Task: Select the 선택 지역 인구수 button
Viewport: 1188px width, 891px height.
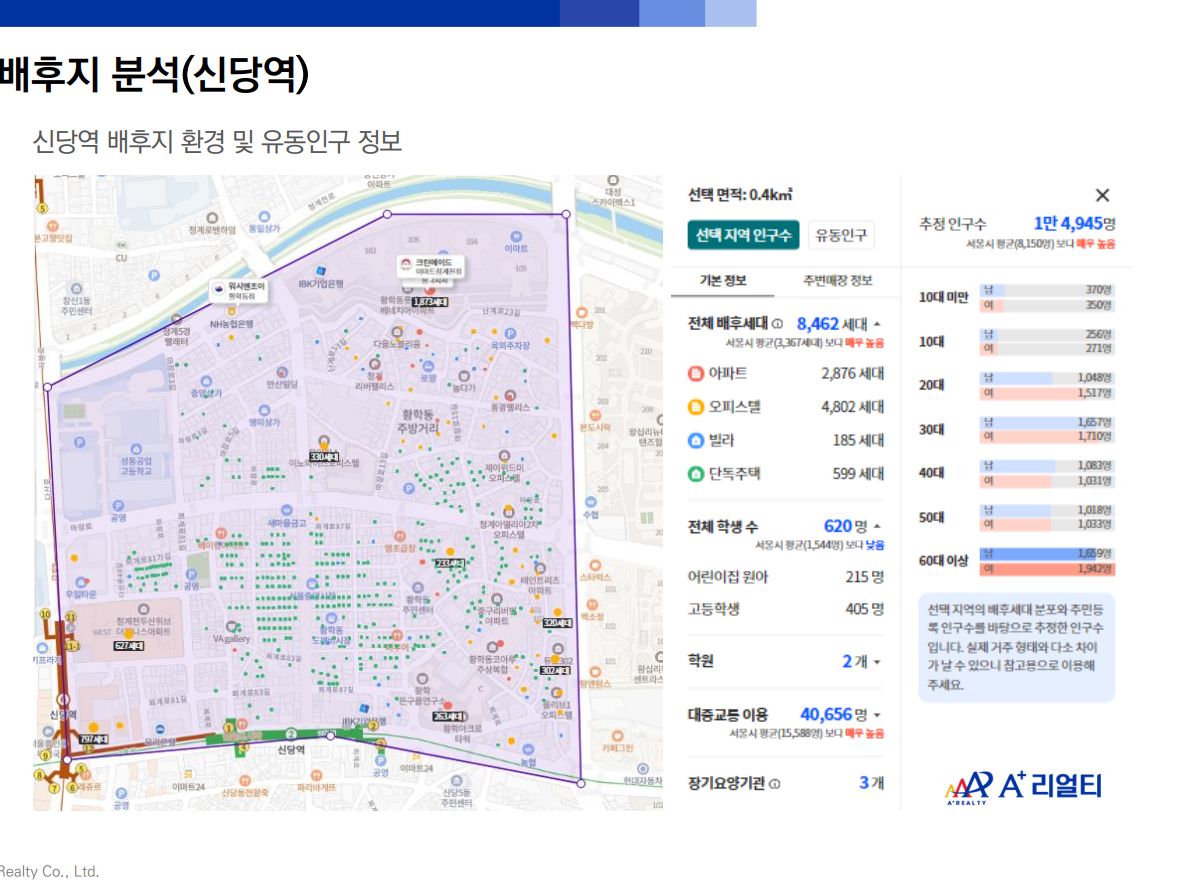Action: 743,235
